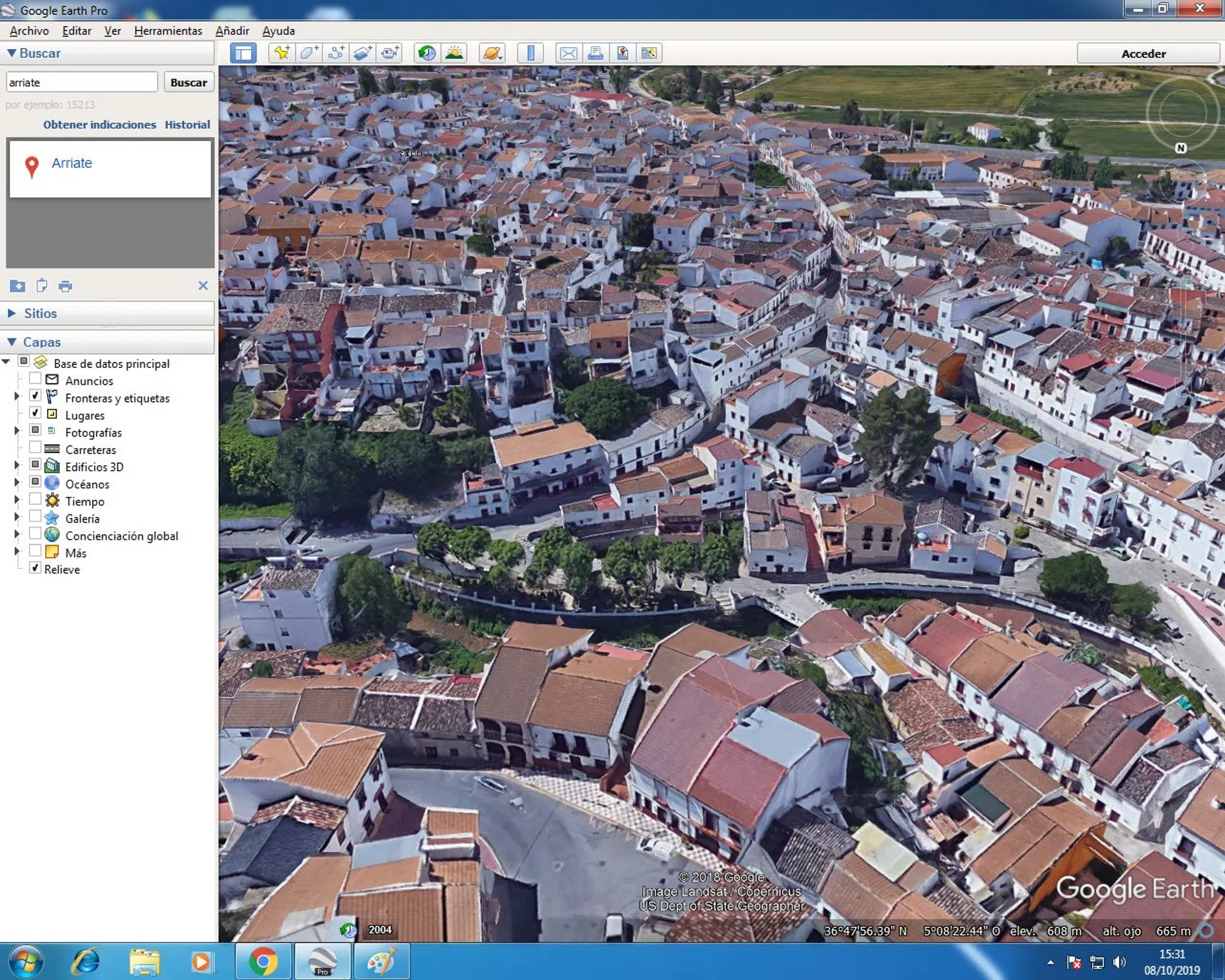This screenshot has height=980, width=1225.
Task: Open the Añadir menu
Action: [x=232, y=31]
